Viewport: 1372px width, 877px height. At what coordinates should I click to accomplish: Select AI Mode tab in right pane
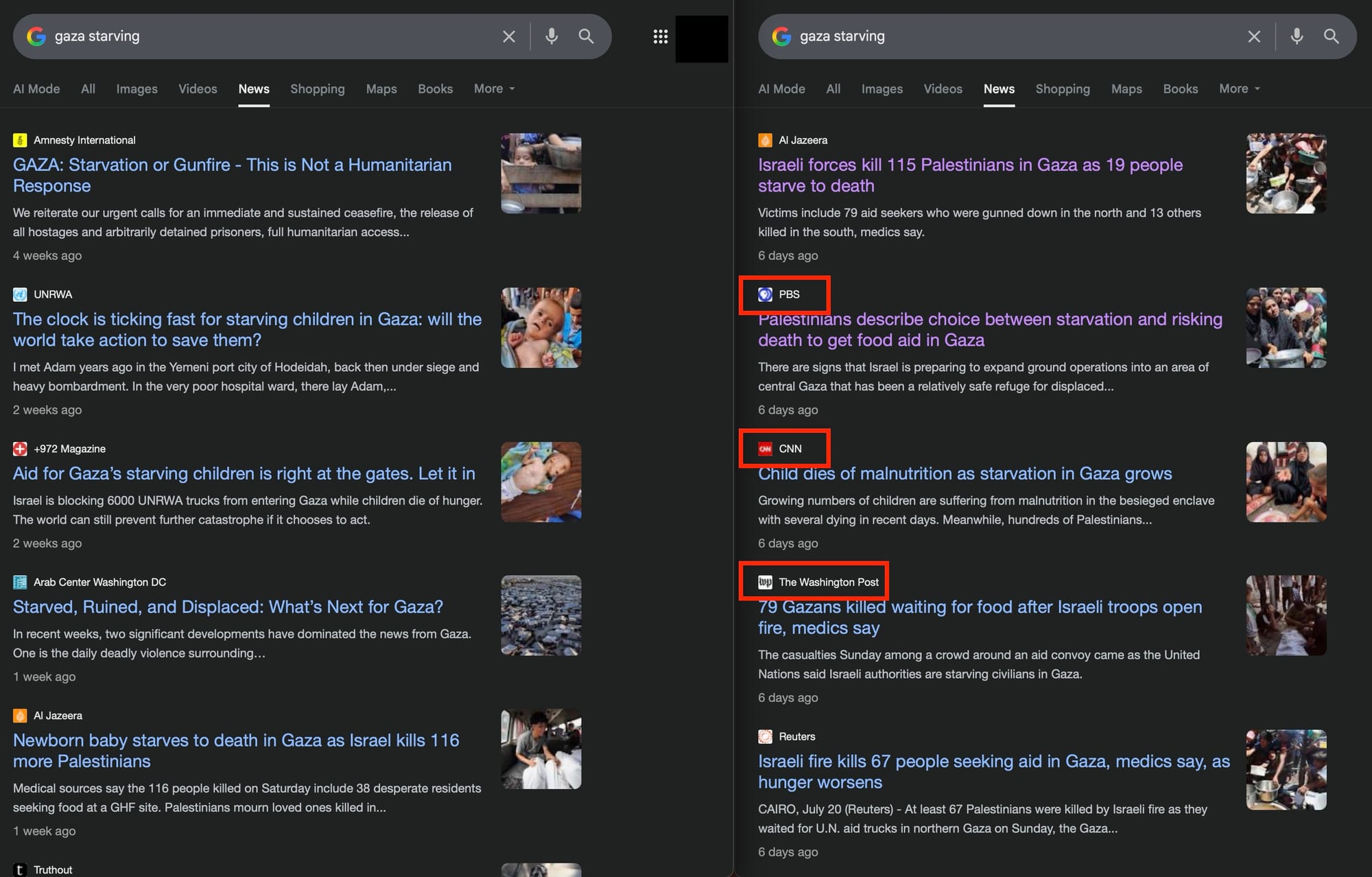point(781,89)
